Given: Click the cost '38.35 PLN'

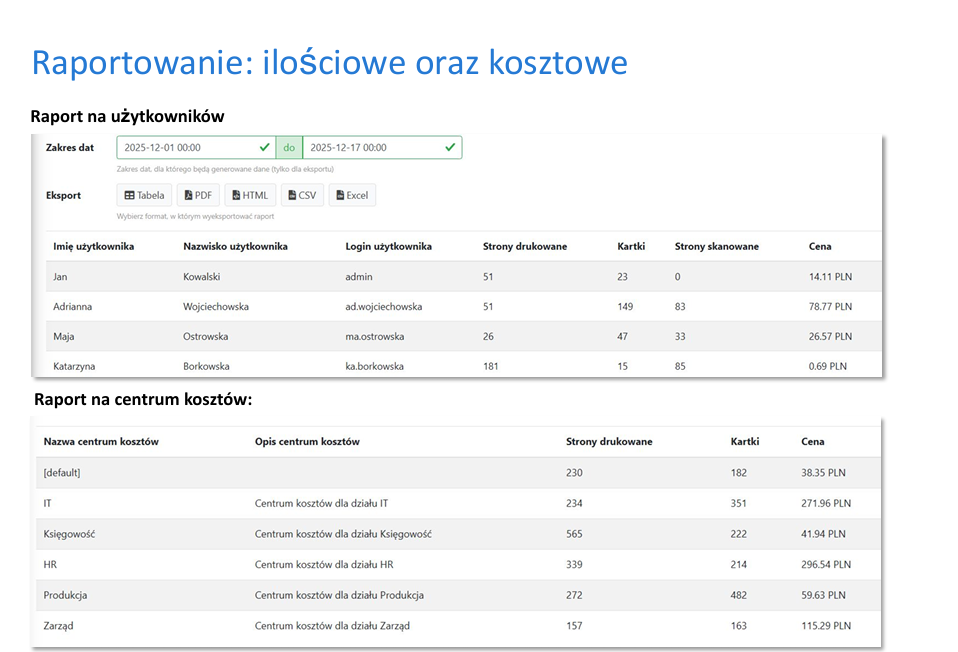Looking at the screenshot, I should (823, 473).
